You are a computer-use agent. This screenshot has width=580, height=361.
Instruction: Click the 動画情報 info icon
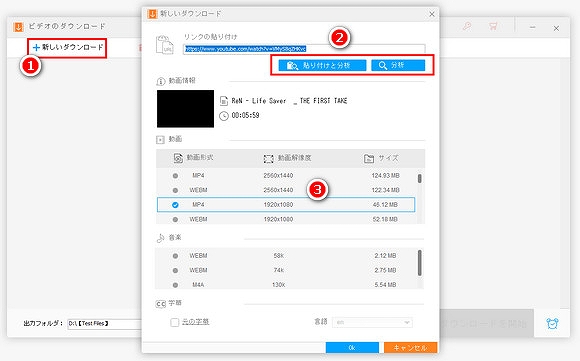[x=161, y=81]
